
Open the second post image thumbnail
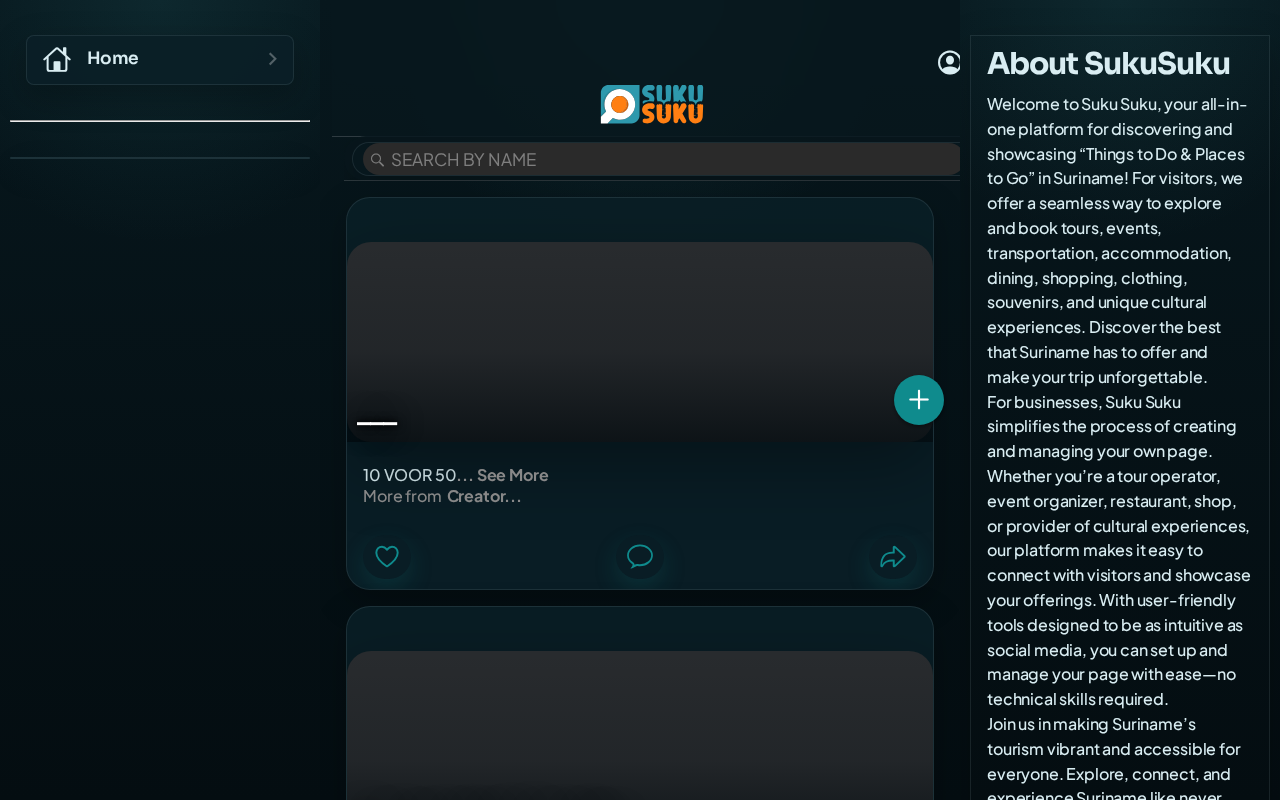[640, 725]
